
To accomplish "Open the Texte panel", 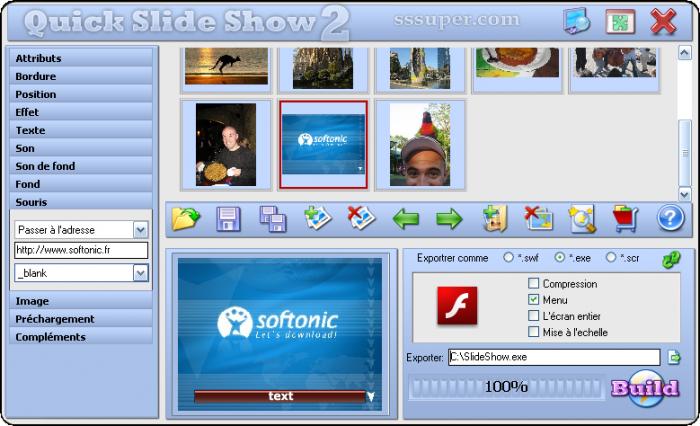I will tap(81, 130).
